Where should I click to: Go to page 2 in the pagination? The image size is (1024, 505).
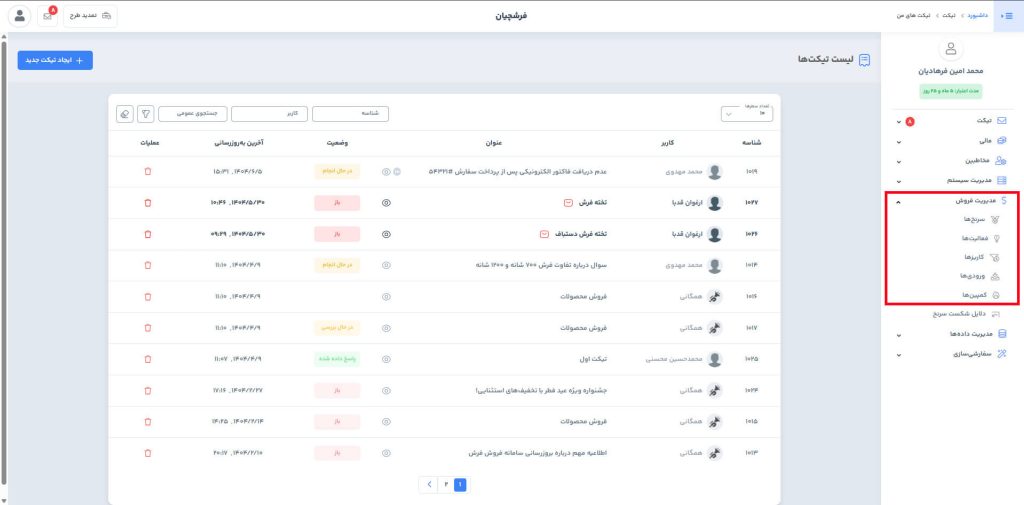444,484
